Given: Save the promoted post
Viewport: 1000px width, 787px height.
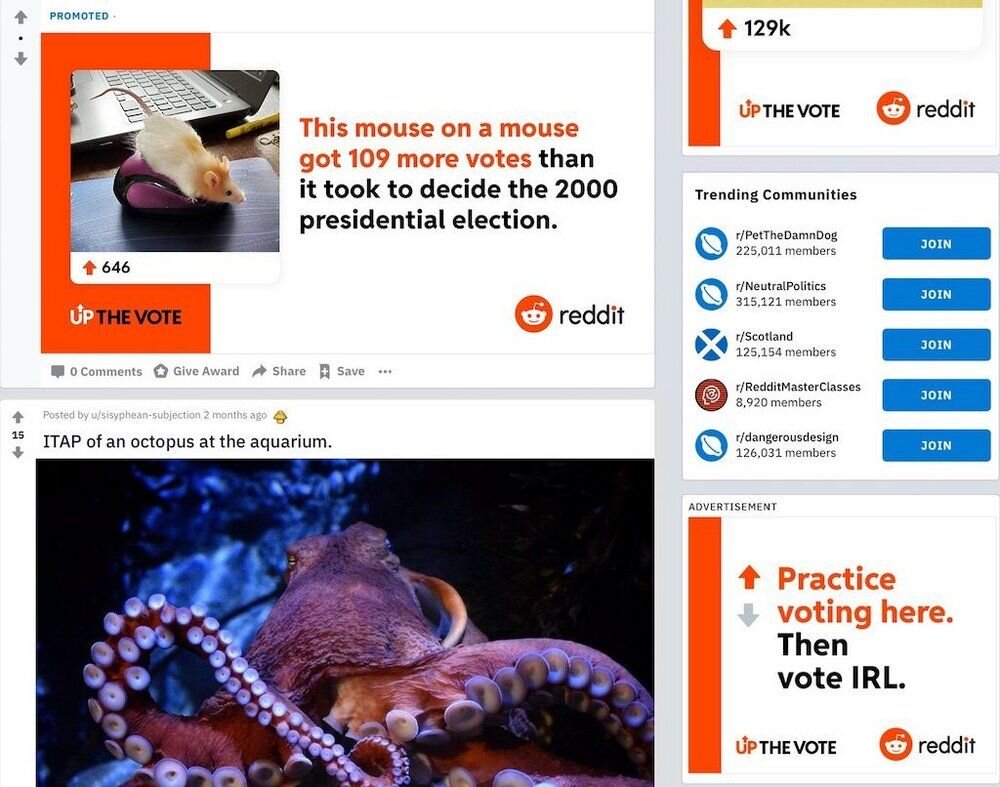Looking at the screenshot, I should coord(342,371).
